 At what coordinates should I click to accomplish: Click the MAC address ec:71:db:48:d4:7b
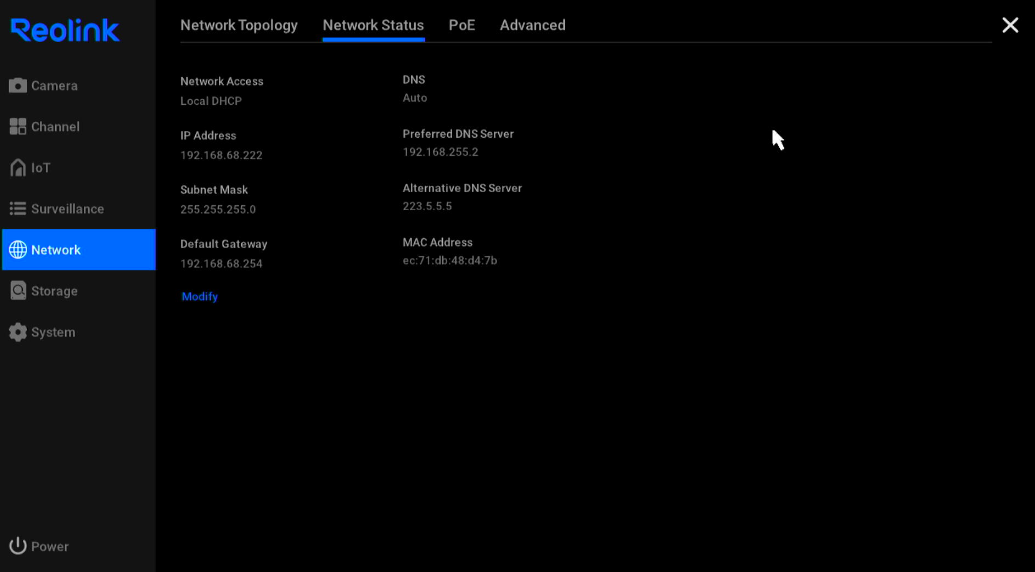click(x=450, y=260)
